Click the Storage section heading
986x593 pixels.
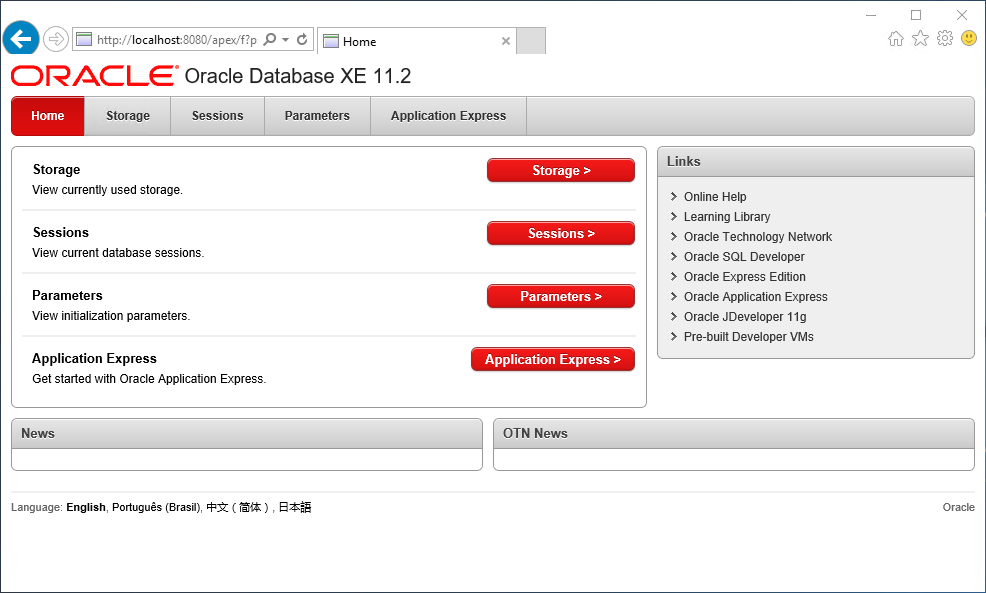pos(57,170)
